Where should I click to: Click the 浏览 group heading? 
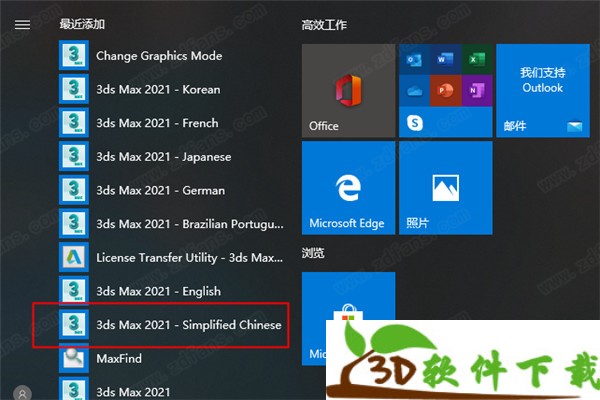click(313, 253)
